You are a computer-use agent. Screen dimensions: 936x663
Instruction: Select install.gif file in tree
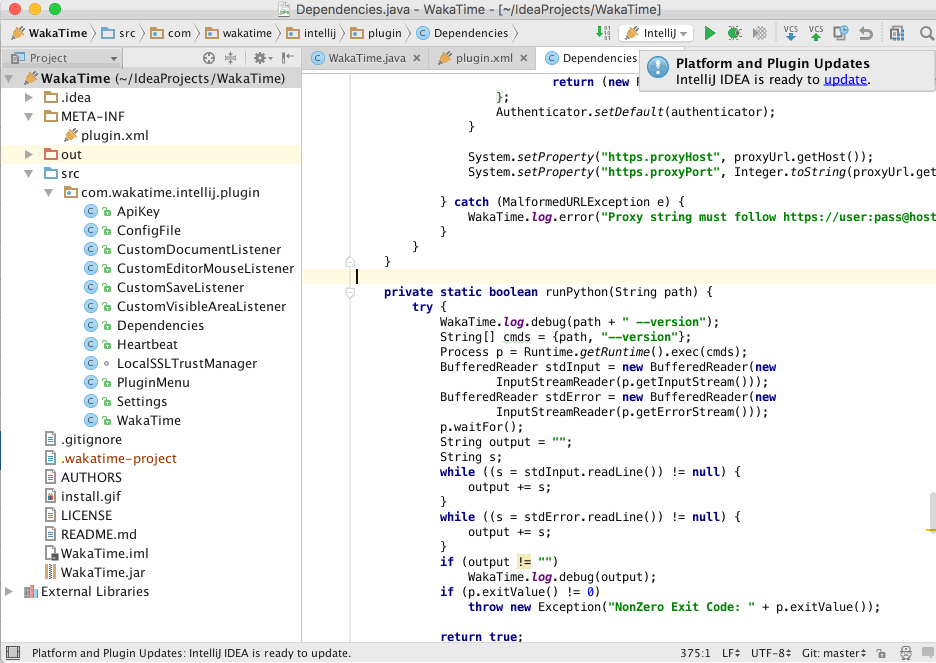[91, 497]
